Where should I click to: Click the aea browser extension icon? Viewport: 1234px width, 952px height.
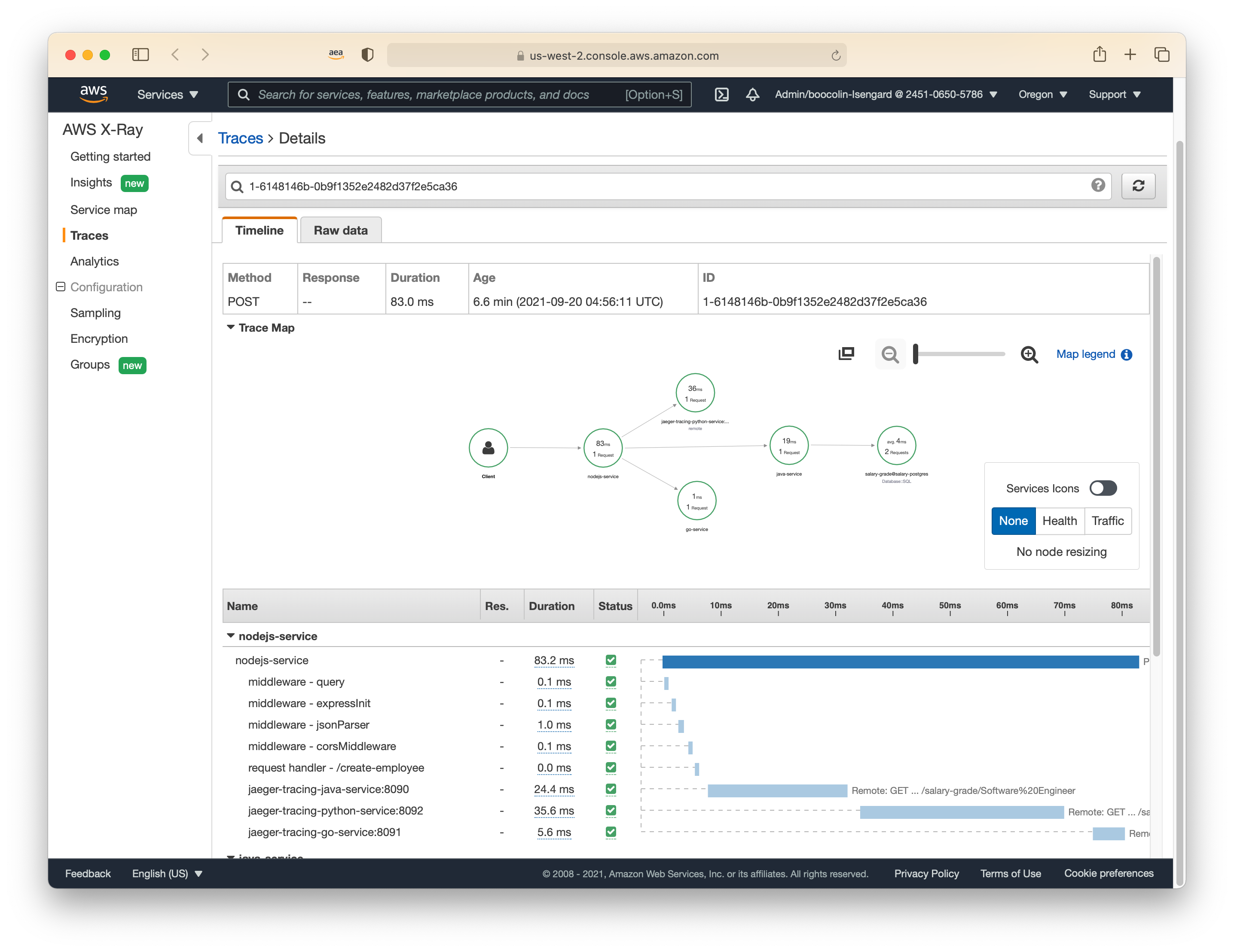click(x=336, y=54)
